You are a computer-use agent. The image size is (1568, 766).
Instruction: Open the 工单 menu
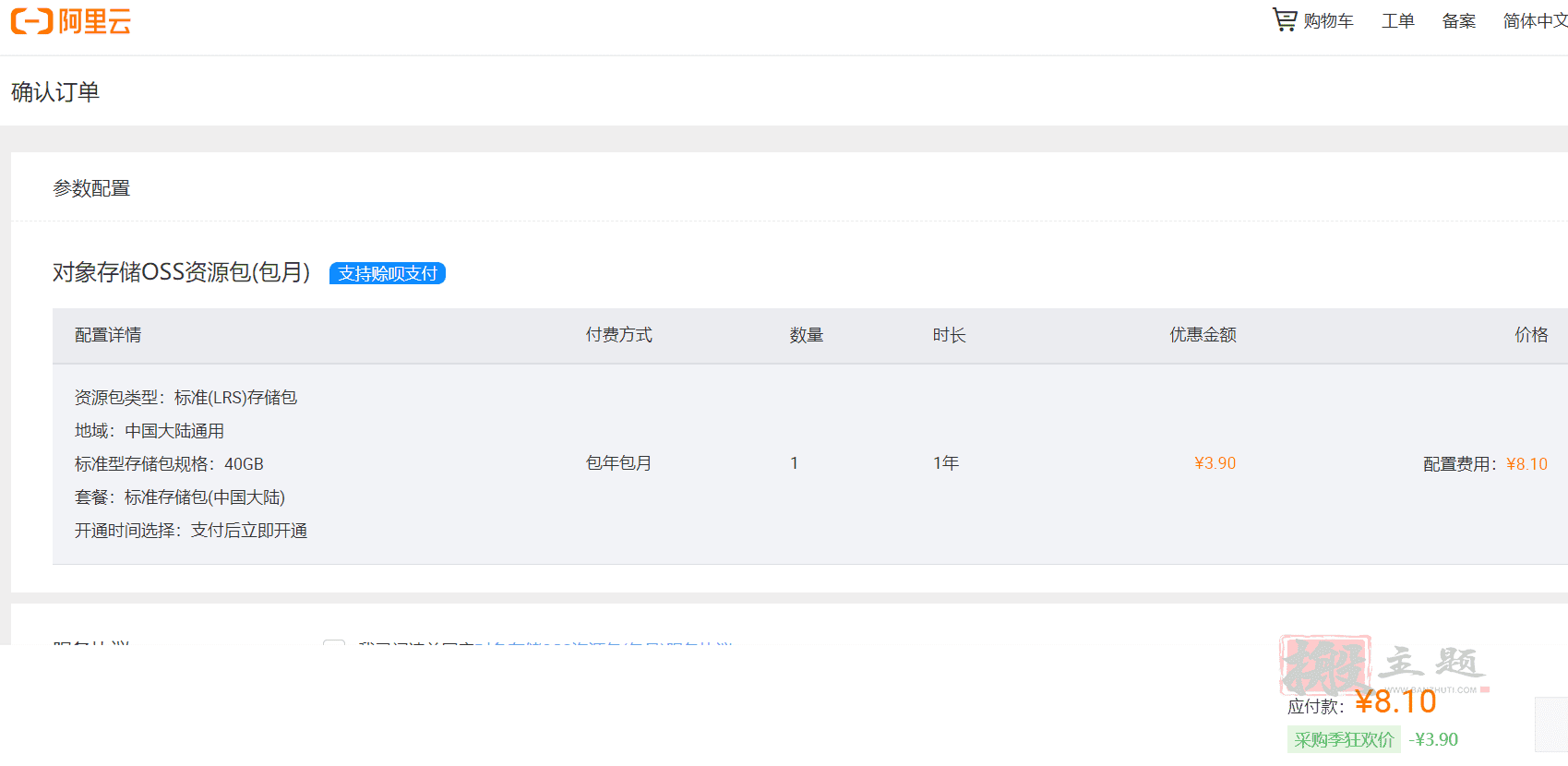tap(1397, 21)
